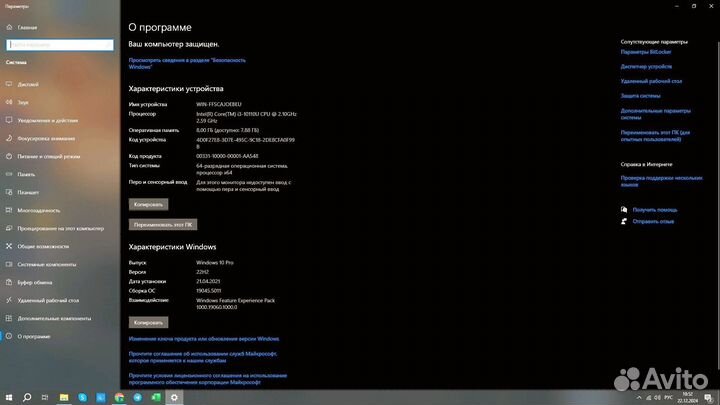
Task: Open Изменение ключа продукта link
Action: (204, 339)
